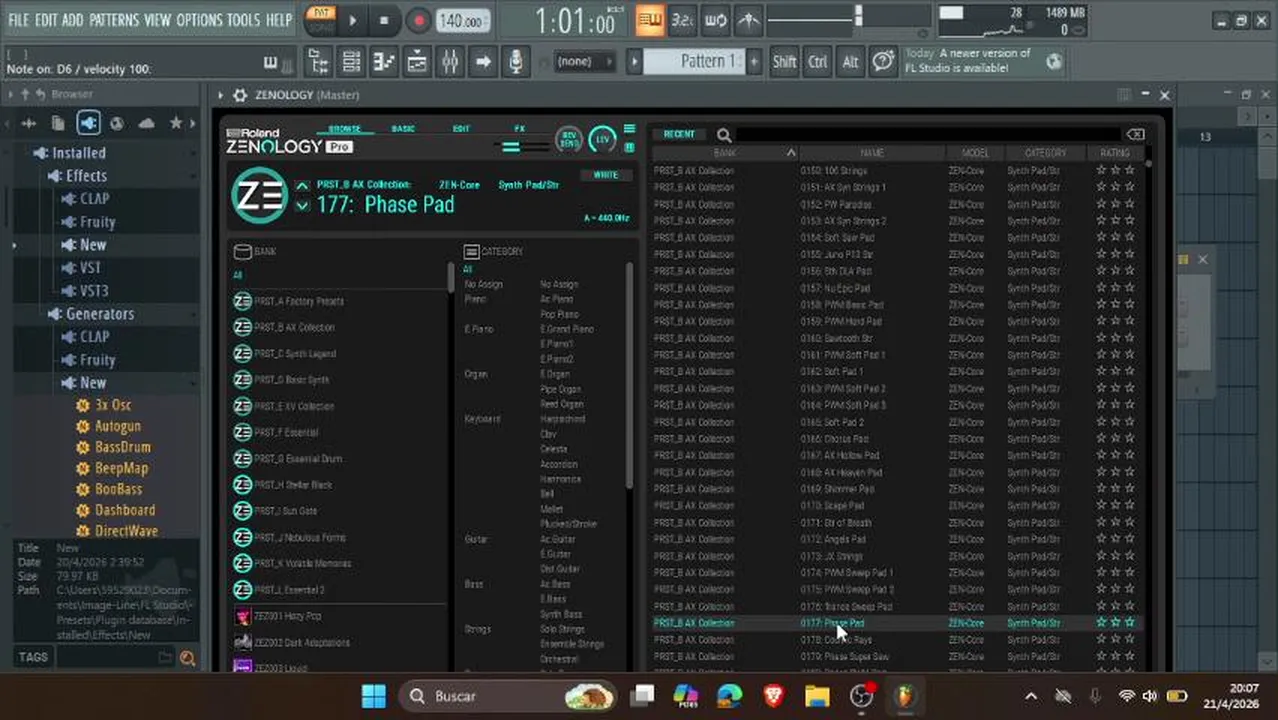The width and height of the screenshot is (1278, 720).
Task: Adjust the master pitch slider
Action: point(858,16)
